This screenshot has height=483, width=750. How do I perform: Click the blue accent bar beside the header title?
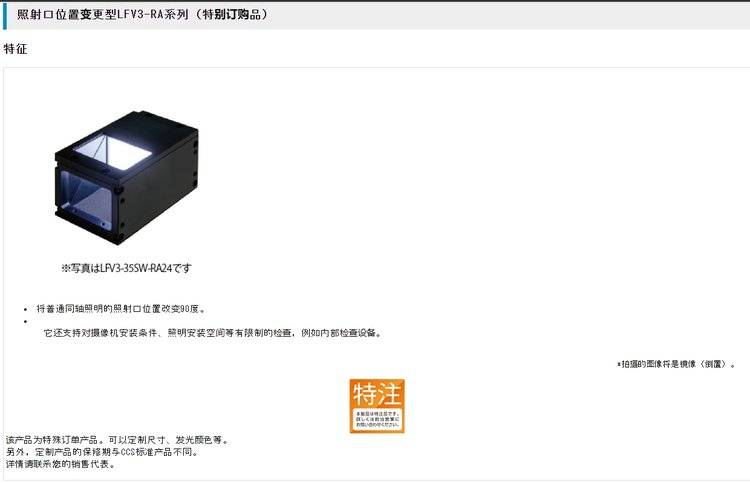click(5, 15)
